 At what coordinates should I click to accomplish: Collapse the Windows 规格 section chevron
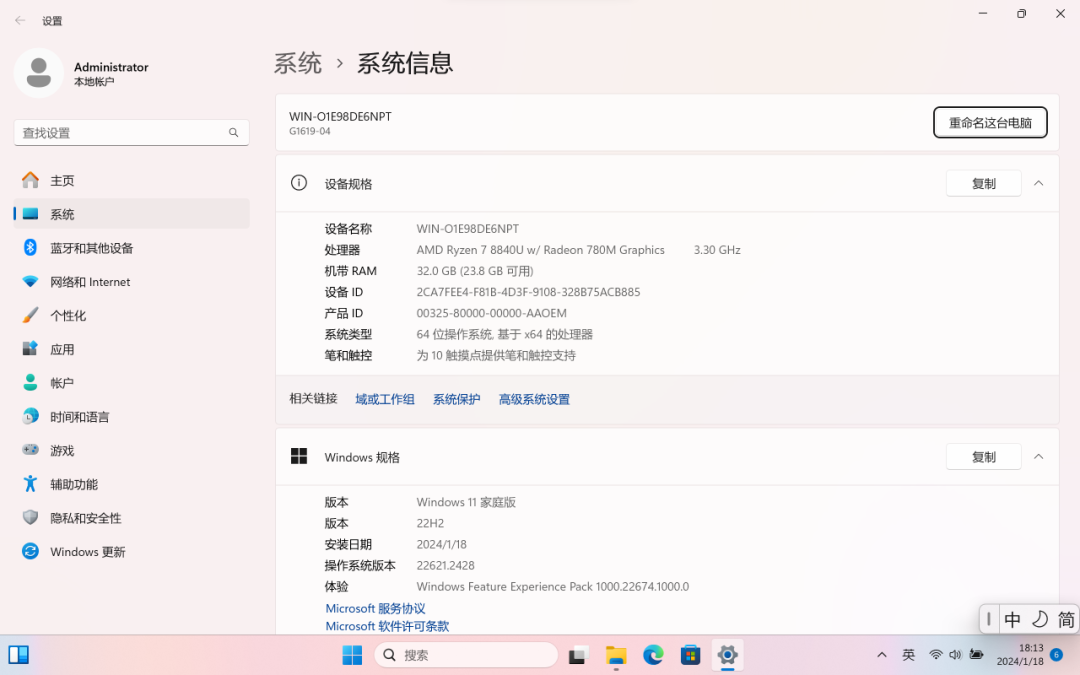(x=1038, y=456)
